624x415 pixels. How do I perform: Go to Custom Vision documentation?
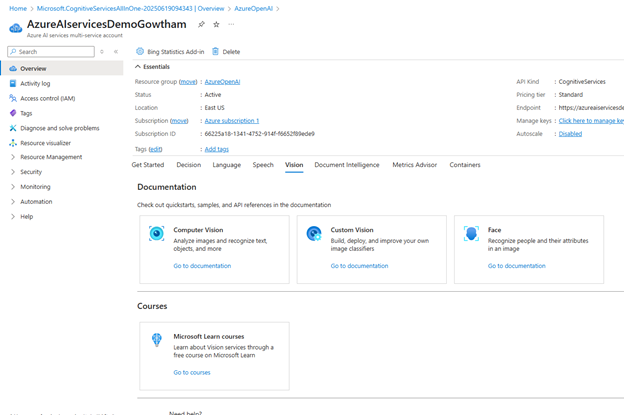359,266
